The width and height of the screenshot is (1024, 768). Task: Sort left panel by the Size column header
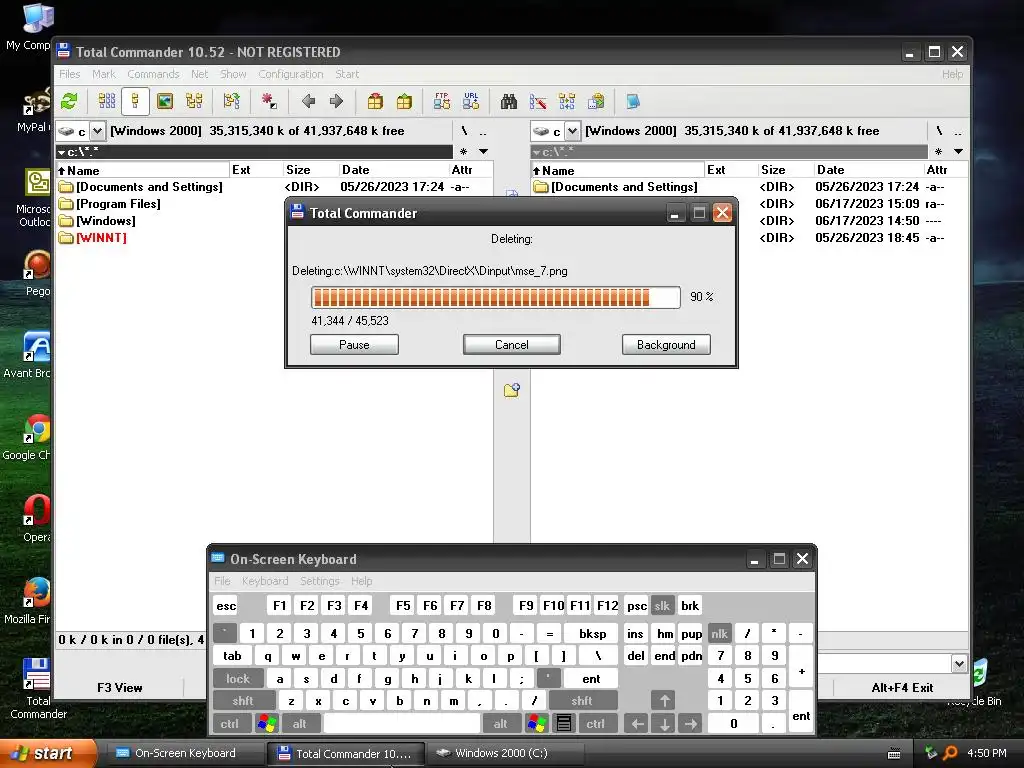311,170
